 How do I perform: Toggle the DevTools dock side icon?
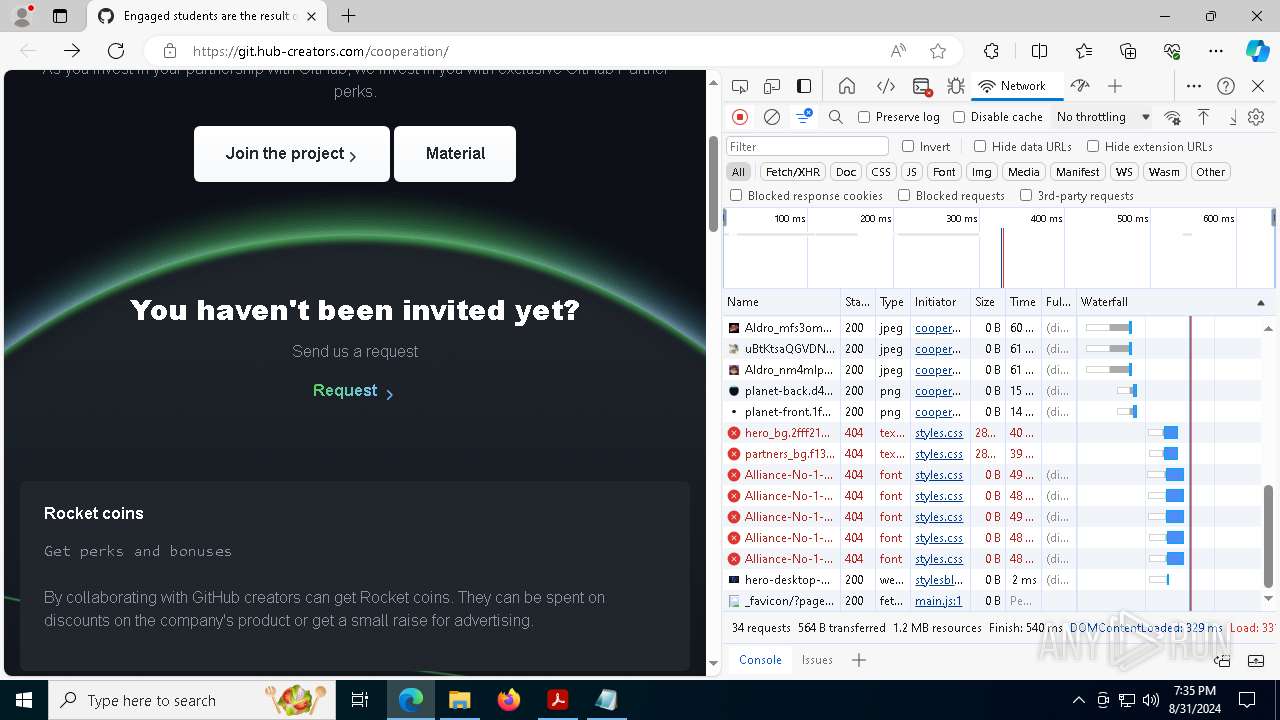coord(804,86)
